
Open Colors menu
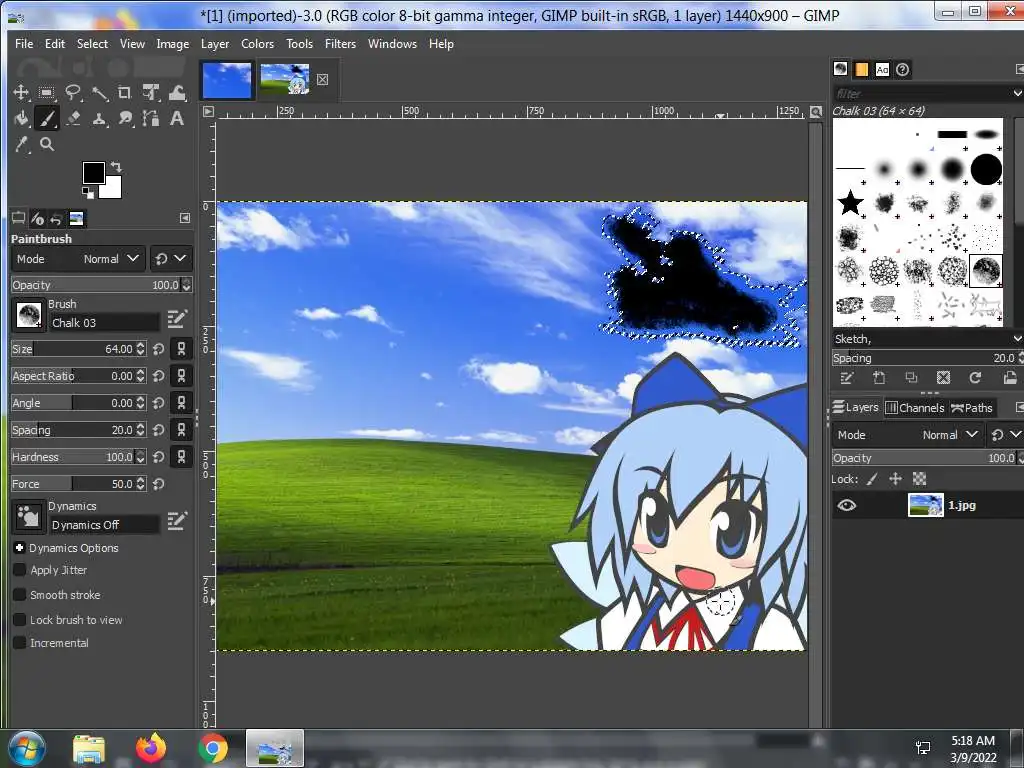[257, 44]
